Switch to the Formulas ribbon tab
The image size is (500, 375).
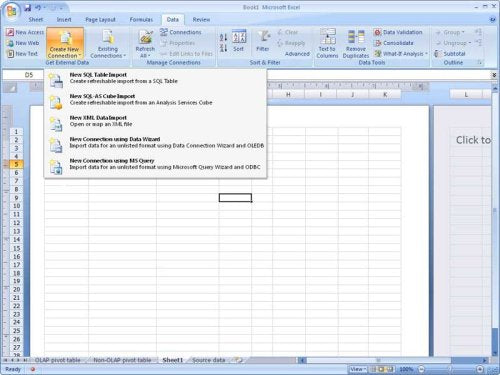(141, 20)
